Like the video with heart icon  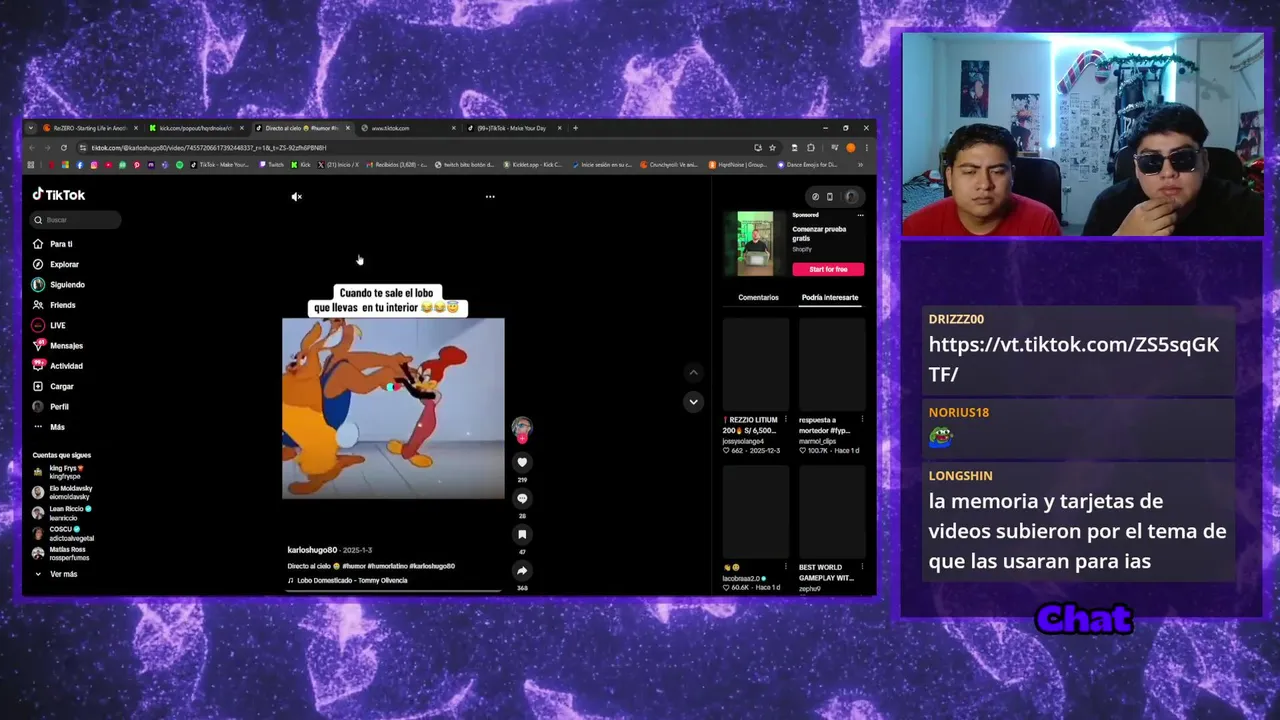[522, 462]
